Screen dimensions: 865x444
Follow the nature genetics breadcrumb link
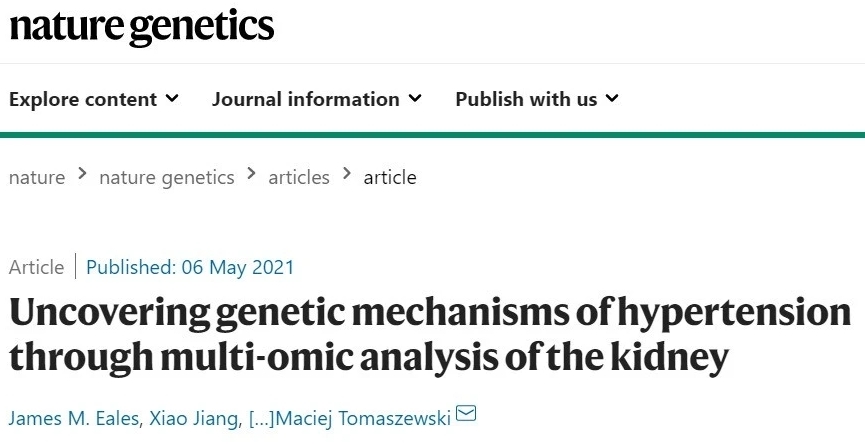point(167,178)
